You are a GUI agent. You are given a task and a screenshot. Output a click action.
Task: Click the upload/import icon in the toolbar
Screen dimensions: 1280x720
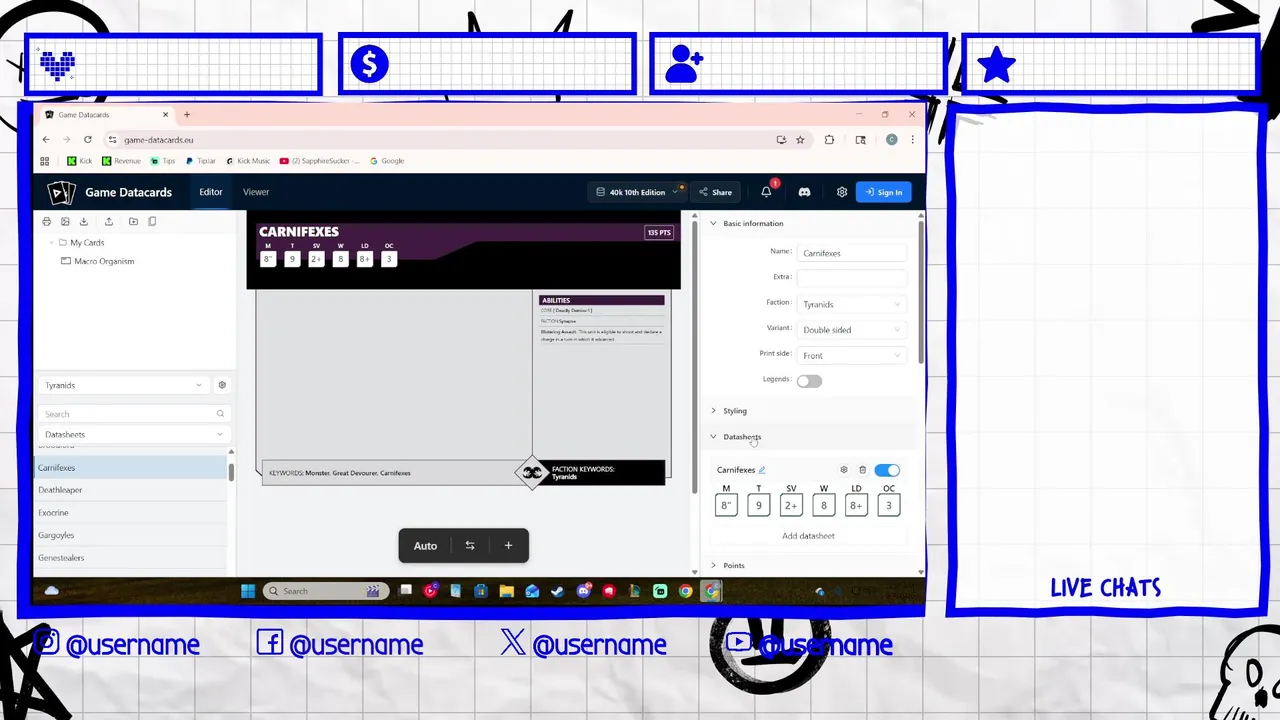click(x=108, y=221)
